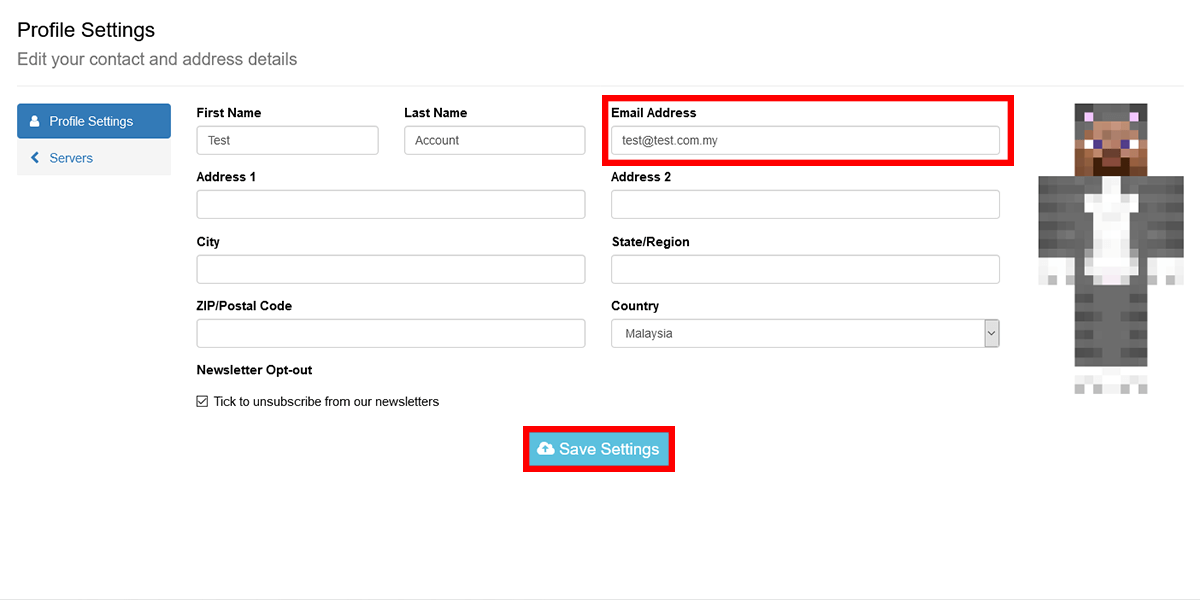Click the cloud icon inside Save Settings button

pos(546,448)
